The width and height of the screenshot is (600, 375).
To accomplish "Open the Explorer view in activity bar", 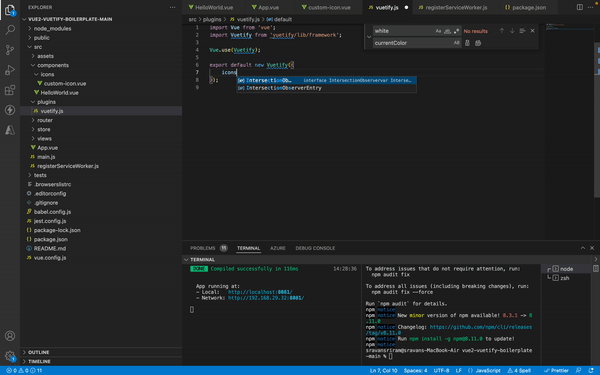I will 10,10.
